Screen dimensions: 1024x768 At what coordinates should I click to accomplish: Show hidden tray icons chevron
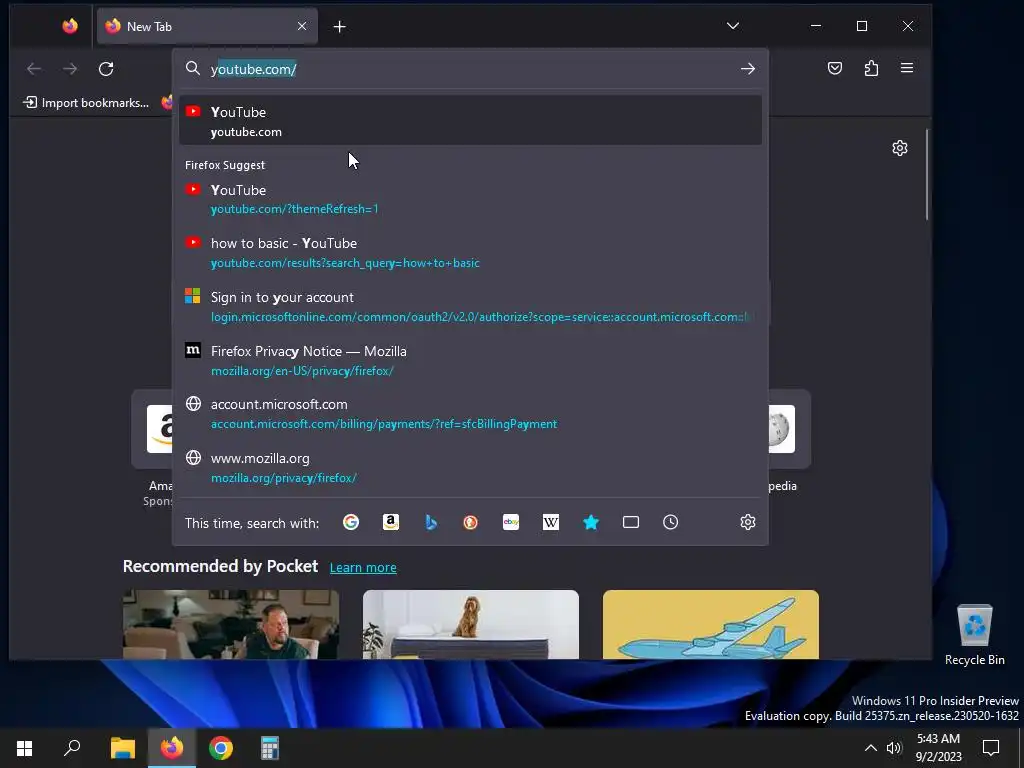(871, 748)
